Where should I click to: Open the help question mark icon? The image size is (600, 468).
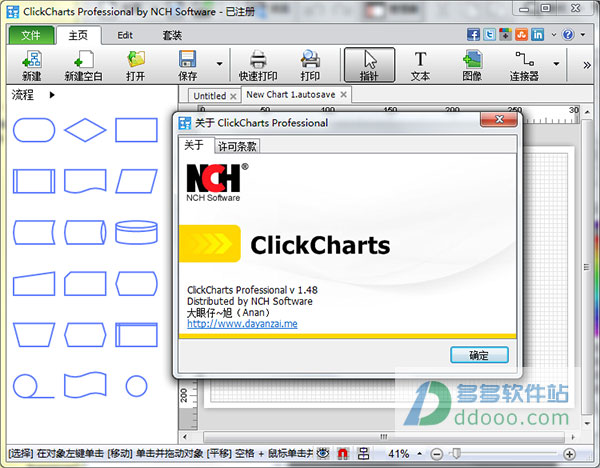[x=568, y=34]
